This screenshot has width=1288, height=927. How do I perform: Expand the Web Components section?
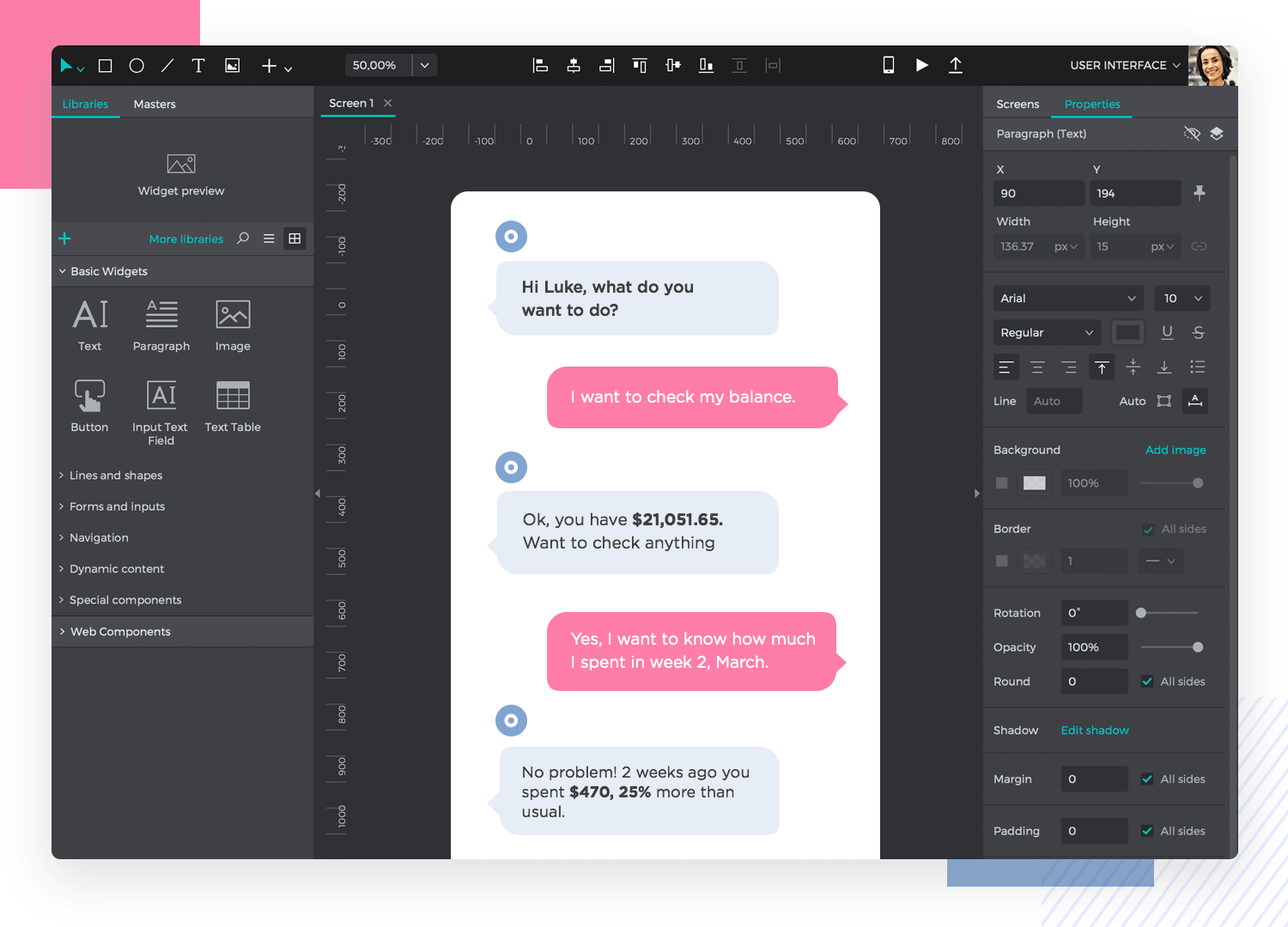tap(182, 632)
